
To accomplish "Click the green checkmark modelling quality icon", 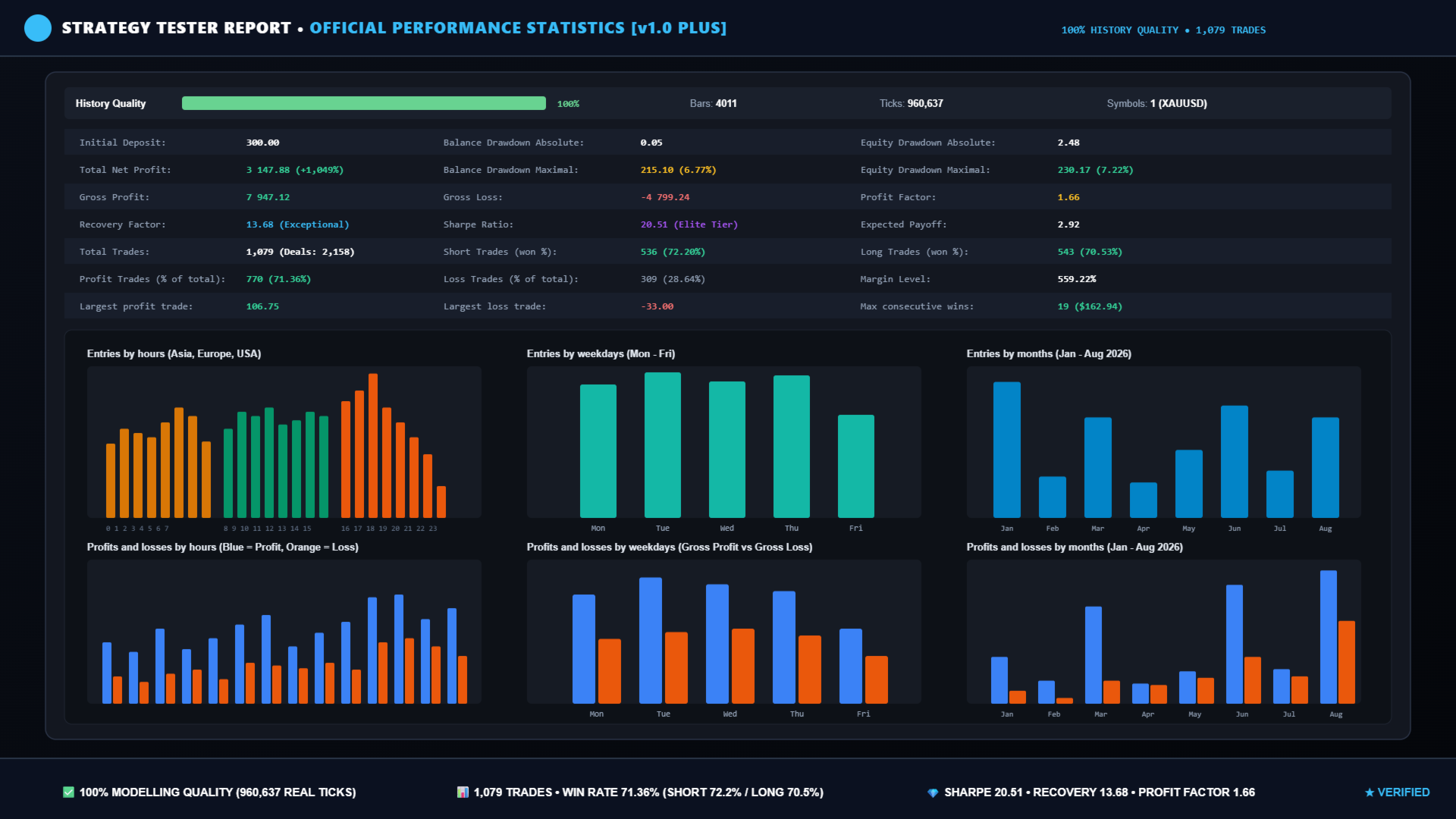I will [68, 792].
